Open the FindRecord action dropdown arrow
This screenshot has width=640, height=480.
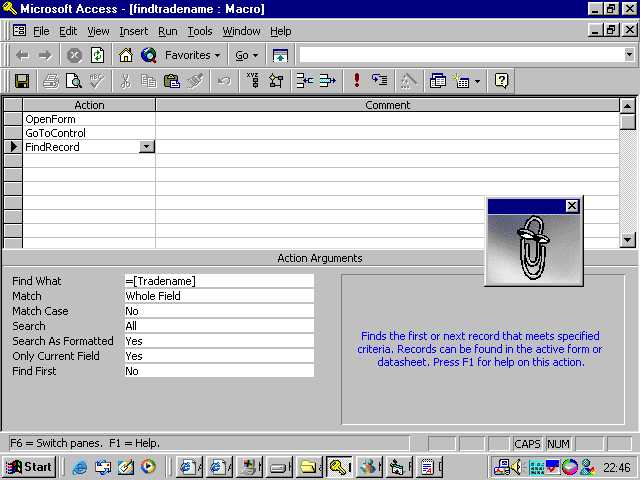[147, 147]
